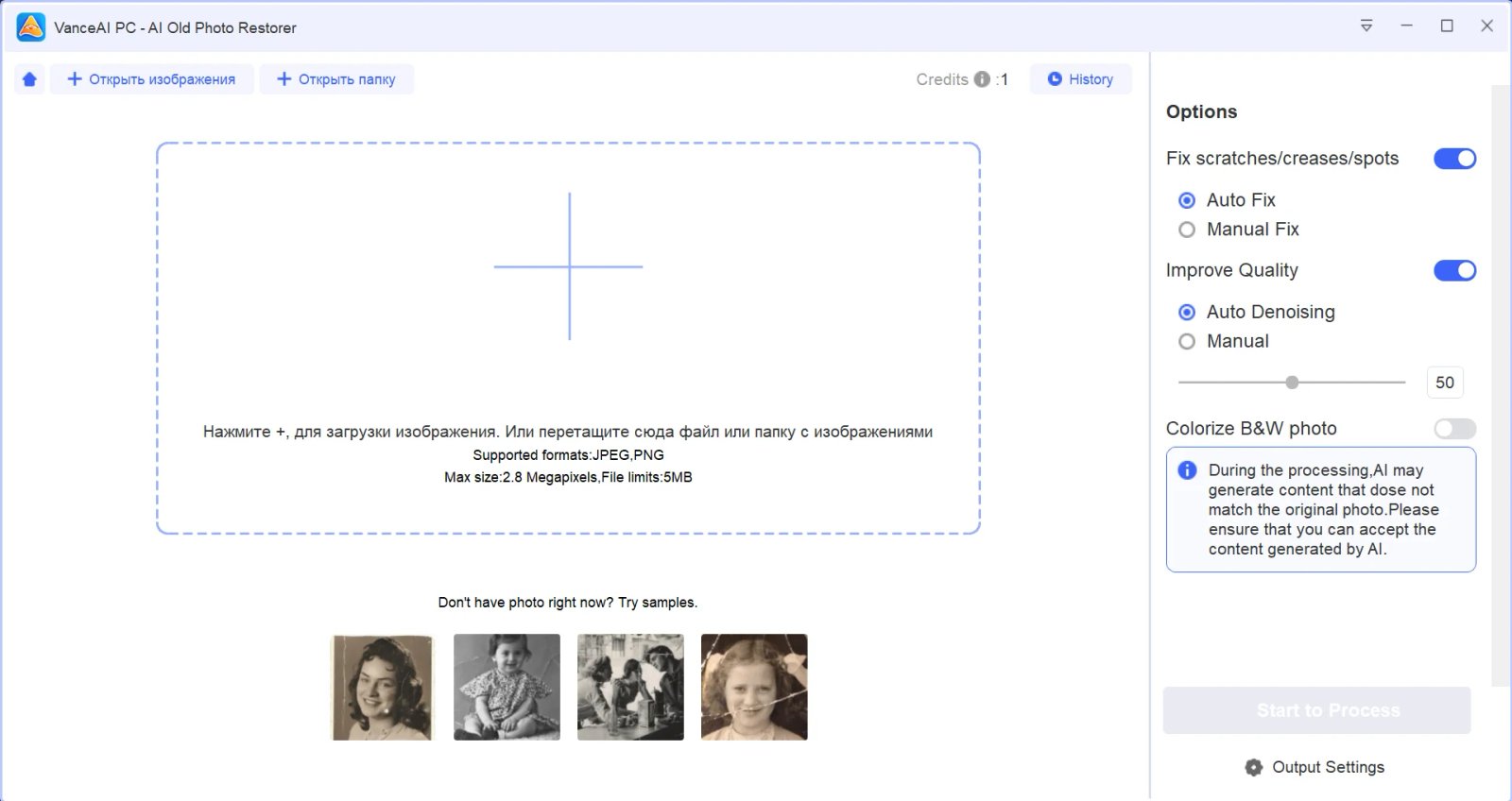Click the denoising strength slider handle
This screenshot has height=801, width=1512.
(x=1292, y=383)
